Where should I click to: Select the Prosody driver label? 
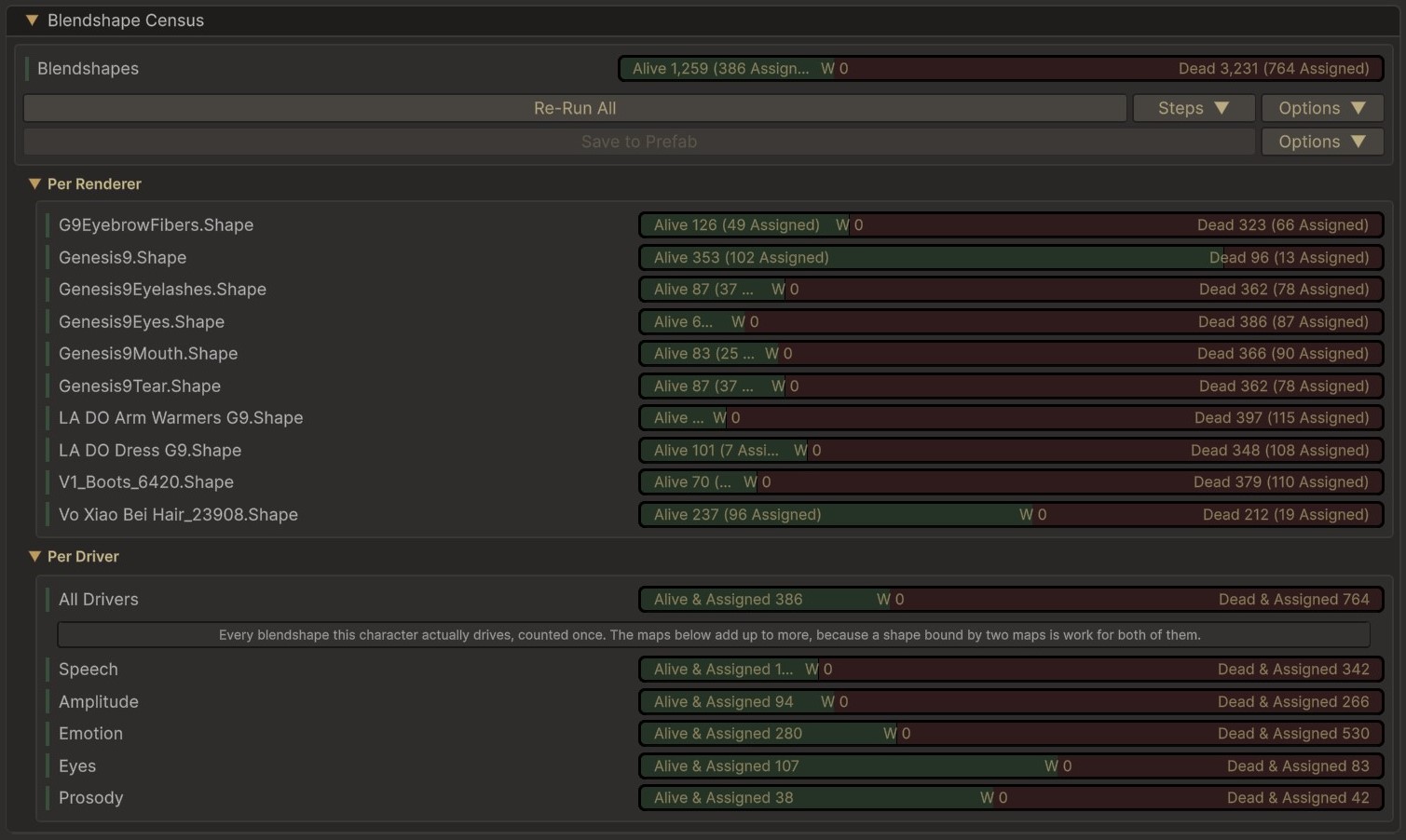coord(90,798)
